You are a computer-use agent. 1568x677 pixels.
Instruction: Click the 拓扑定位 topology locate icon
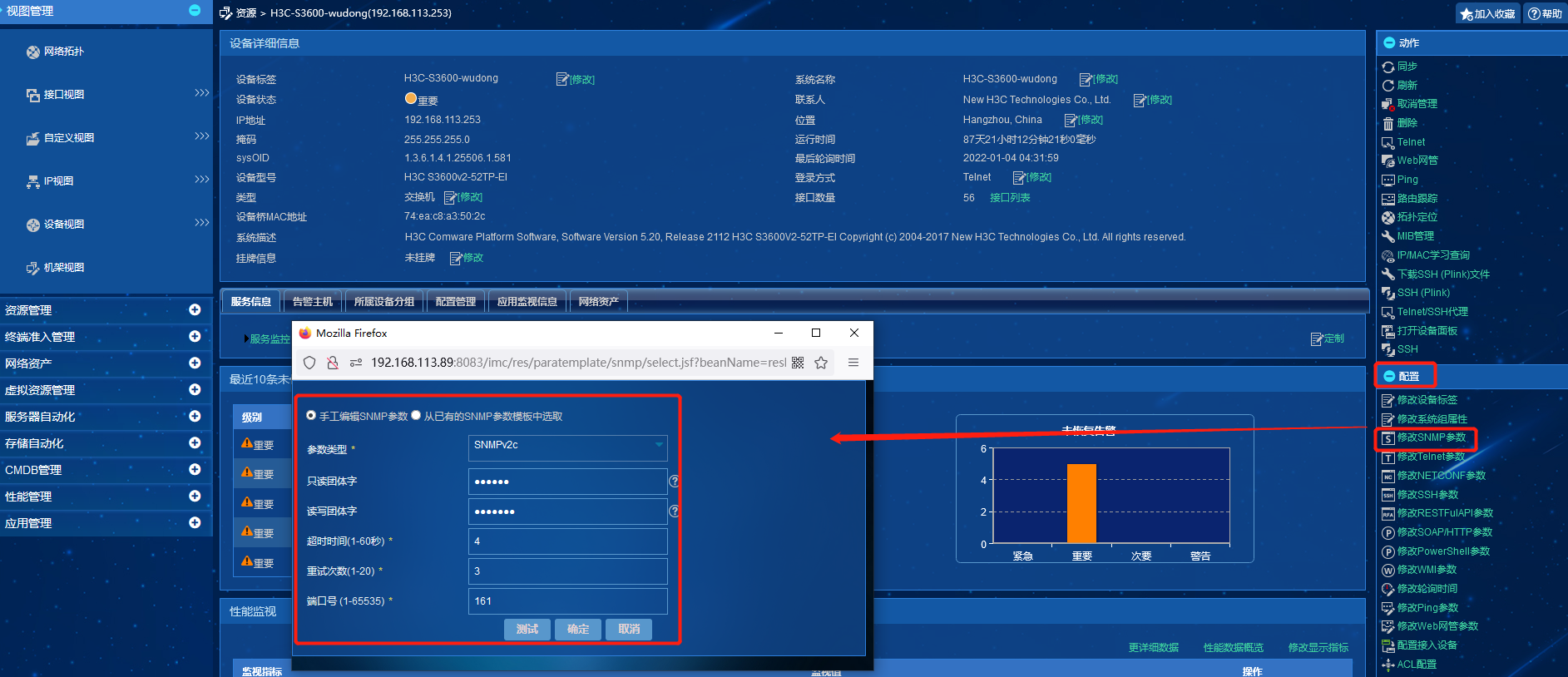(1387, 217)
